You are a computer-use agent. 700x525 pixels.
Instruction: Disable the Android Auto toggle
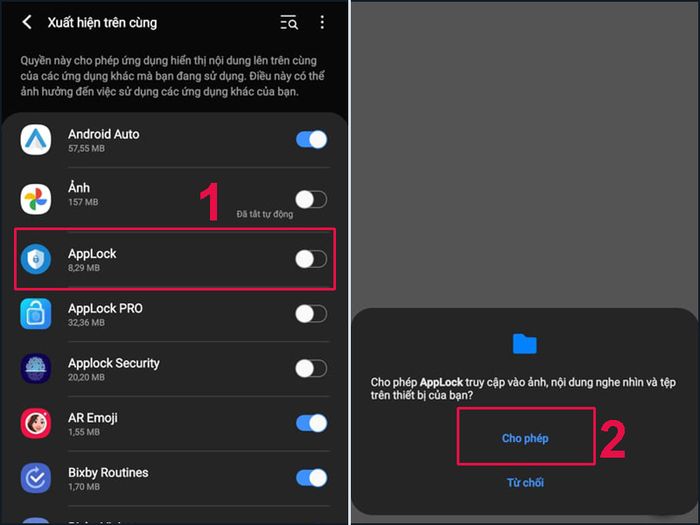point(312,140)
